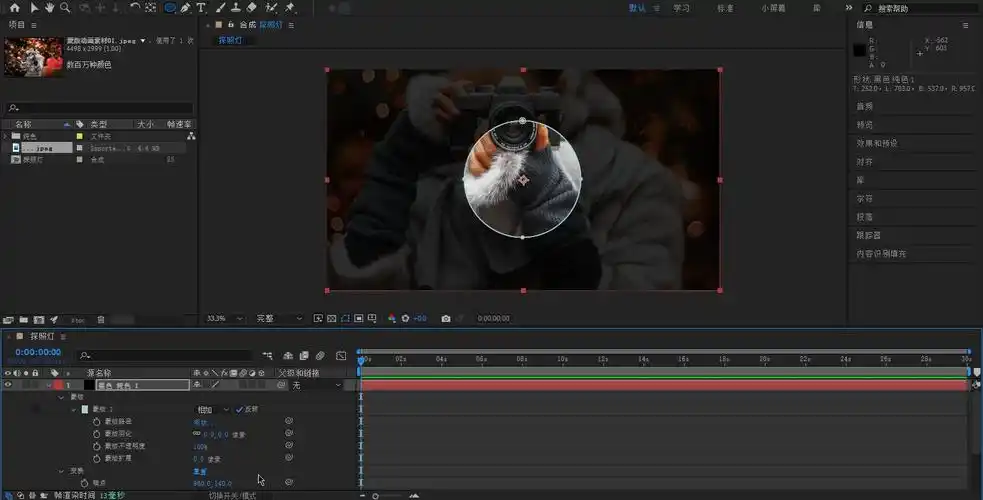Choose the Type (T) text tool
The width and height of the screenshot is (983, 500).
pos(201,8)
